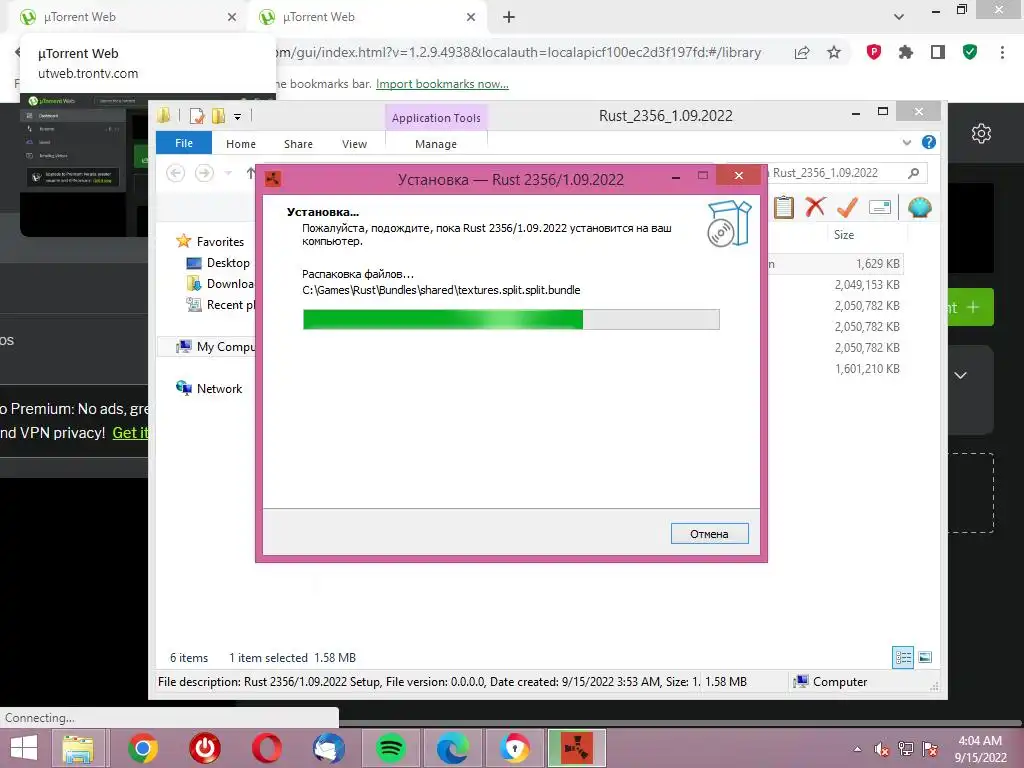Click muted volume icon in system tray
This screenshot has width=1024, height=768.
pos(881,749)
